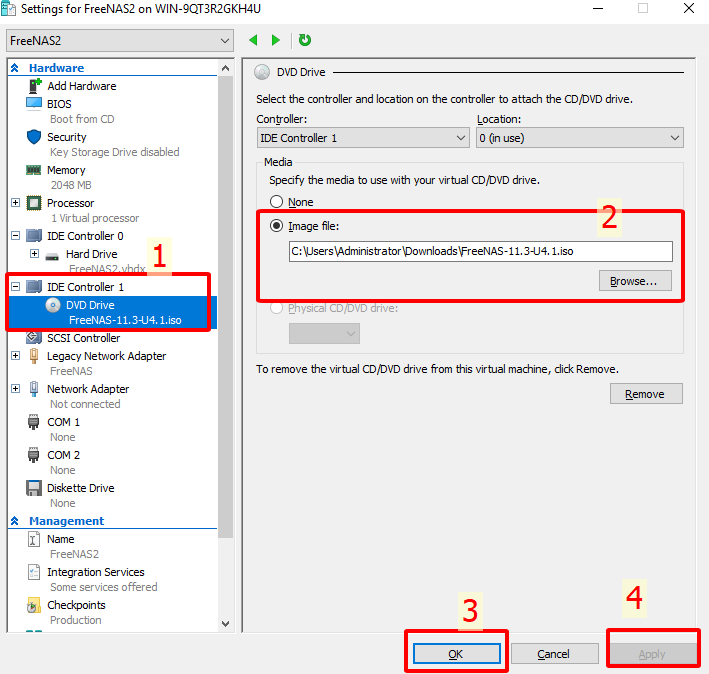Screen dimensions: 709x674
Task: Click the green refresh icon
Action: (x=305, y=40)
